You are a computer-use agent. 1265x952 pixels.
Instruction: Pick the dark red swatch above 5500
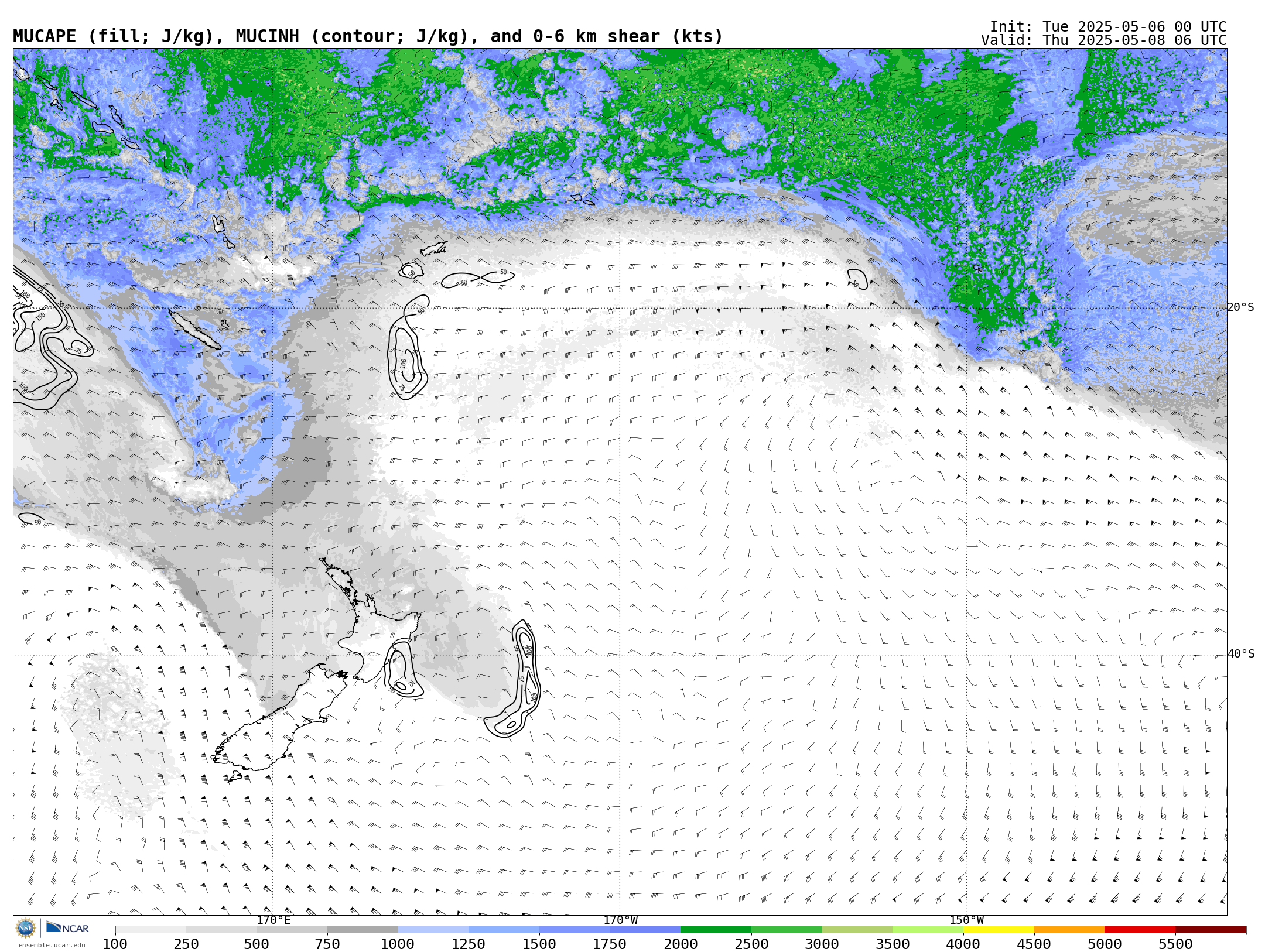click(1211, 930)
